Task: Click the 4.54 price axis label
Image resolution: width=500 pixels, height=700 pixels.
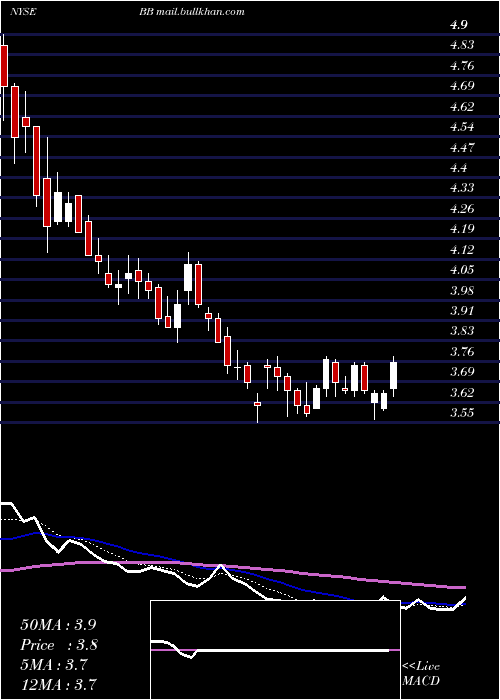Action: (x=462, y=126)
